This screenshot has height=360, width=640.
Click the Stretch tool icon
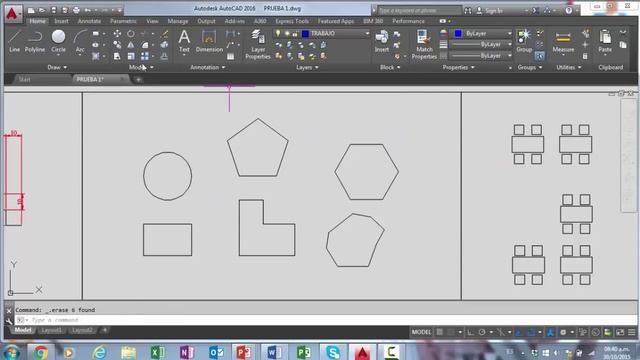pyautogui.click(x=117, y=56)
